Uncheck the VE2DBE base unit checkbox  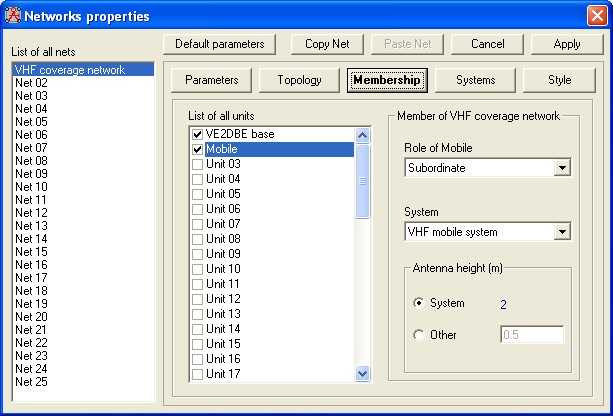point(197,134)
